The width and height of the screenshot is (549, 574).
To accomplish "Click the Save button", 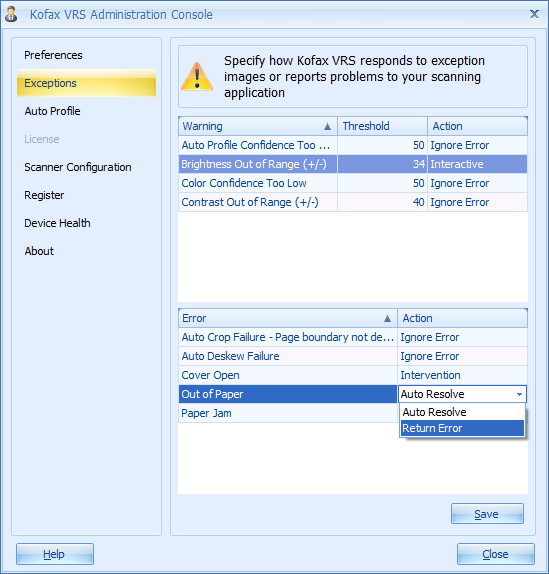I will (x=487, y=514).
